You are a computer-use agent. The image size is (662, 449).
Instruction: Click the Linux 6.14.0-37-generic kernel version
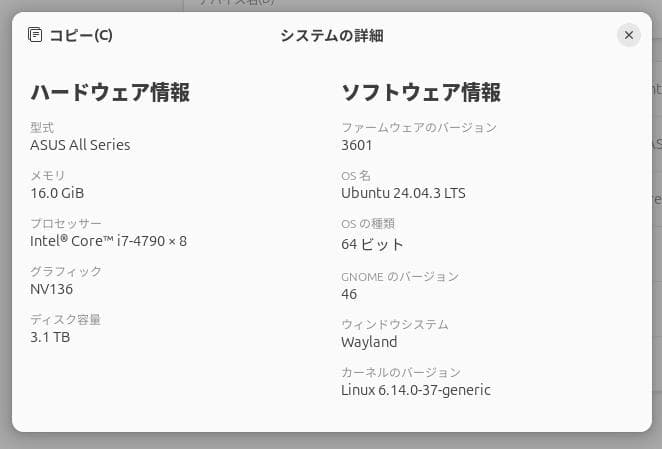tap(416, 390)
